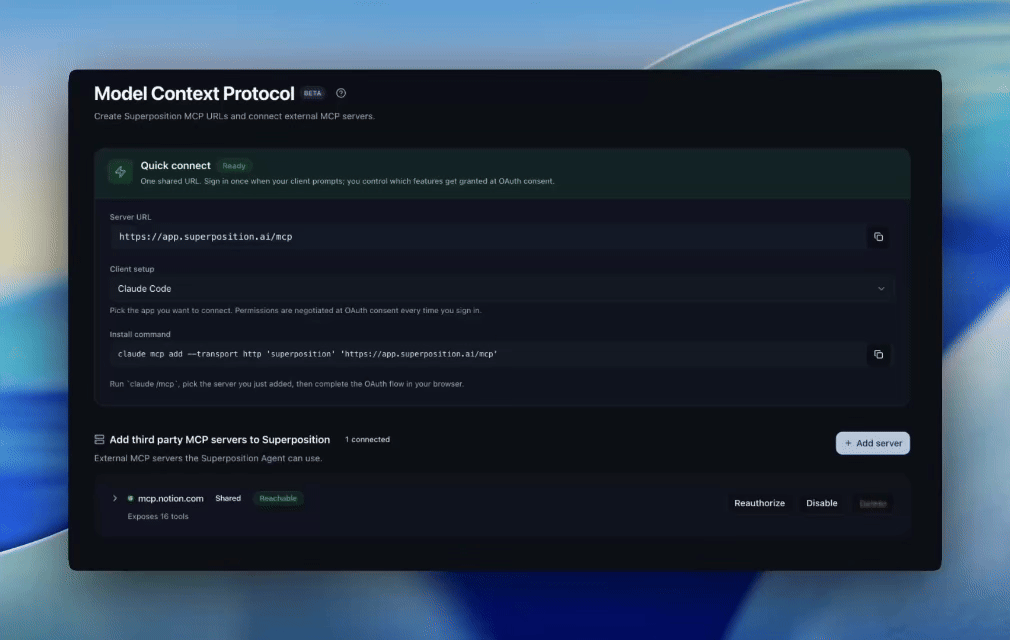Viewport: 1010px width, 640px height.
Task: Open the help icon next to BETA badge
Action: (341, 93)
